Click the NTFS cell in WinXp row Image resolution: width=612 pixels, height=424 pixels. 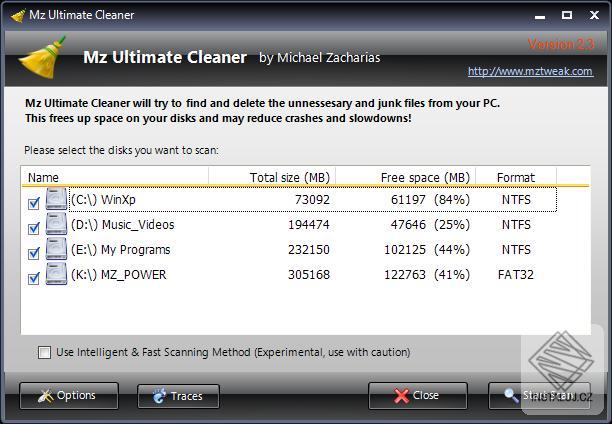point(516,200)
